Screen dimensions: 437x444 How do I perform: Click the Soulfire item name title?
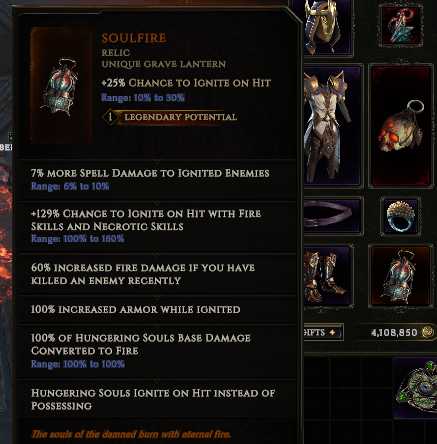tap(134, 38)
